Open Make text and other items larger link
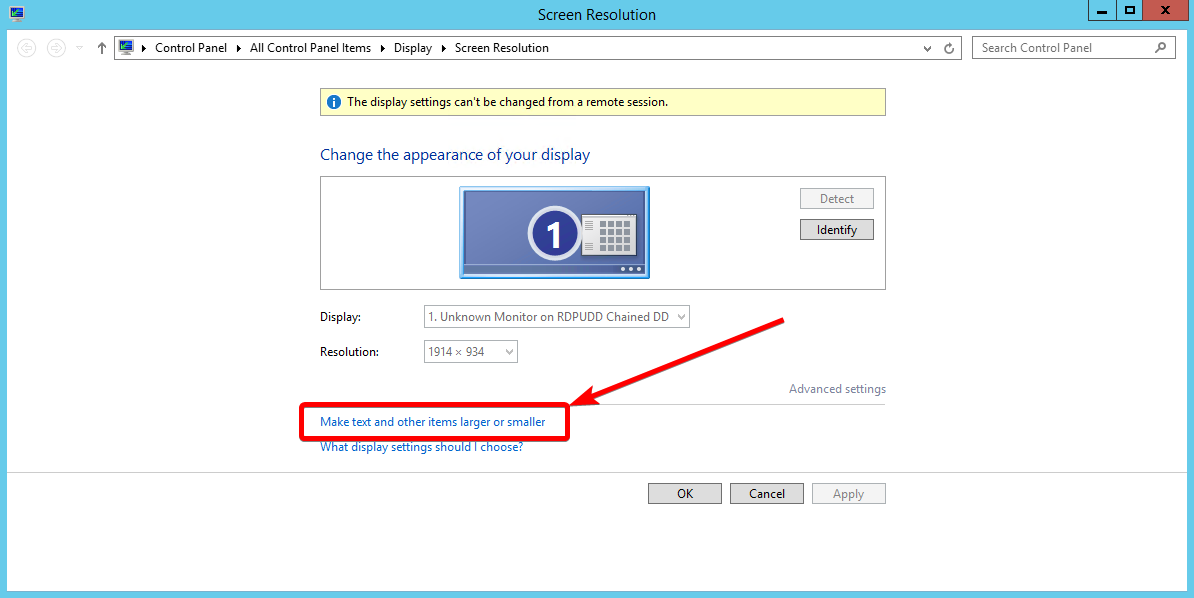Viewport: 1194px width, 598px height. [433, 421]
